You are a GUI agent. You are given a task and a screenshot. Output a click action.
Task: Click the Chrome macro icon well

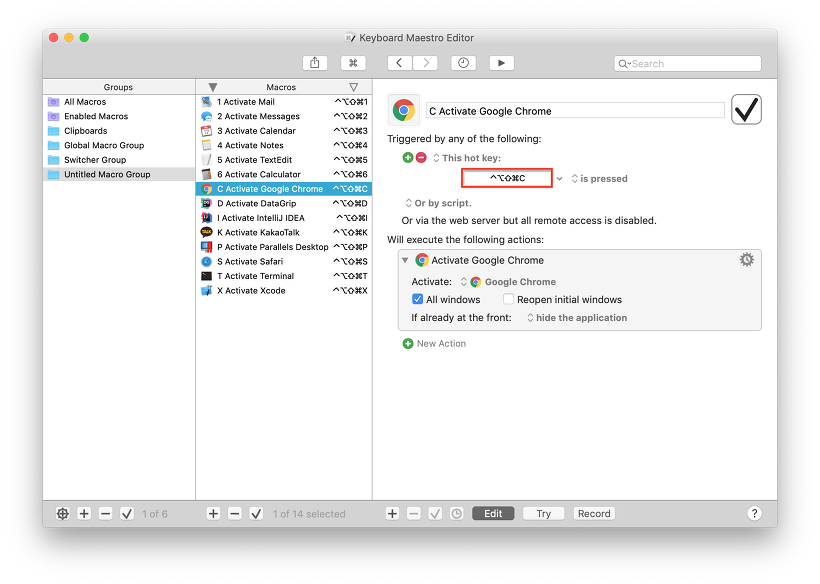404,110
